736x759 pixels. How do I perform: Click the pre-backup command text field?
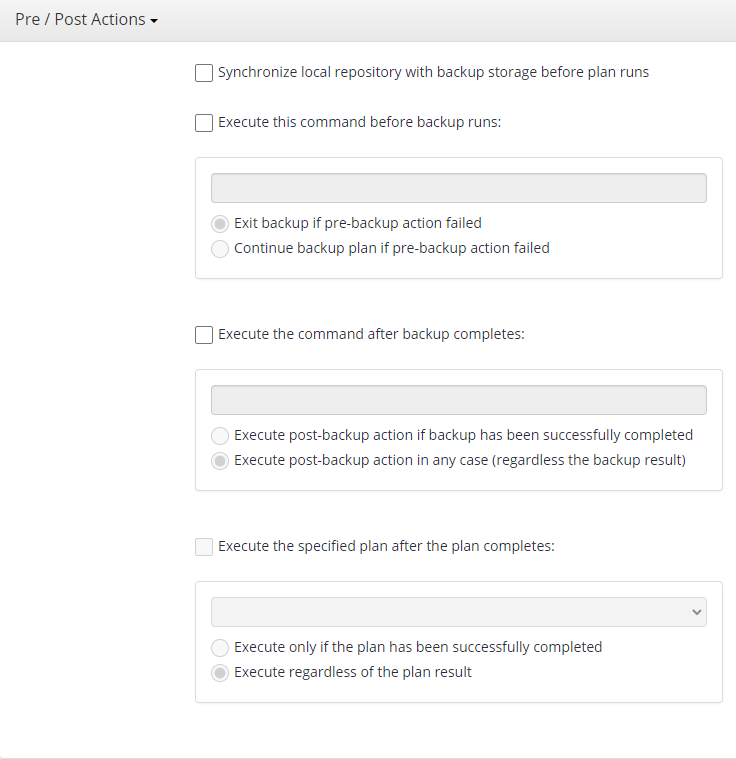coord(459,188)
